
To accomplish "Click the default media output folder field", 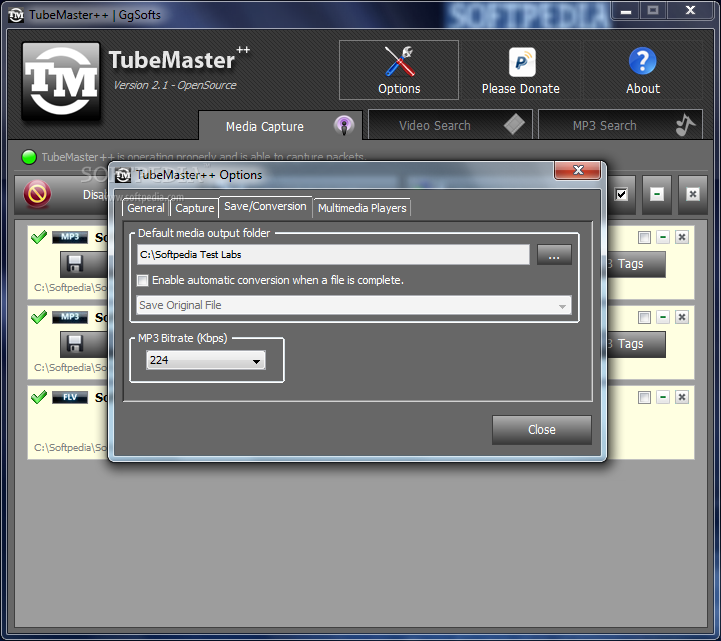I will [x=333, y=255].
